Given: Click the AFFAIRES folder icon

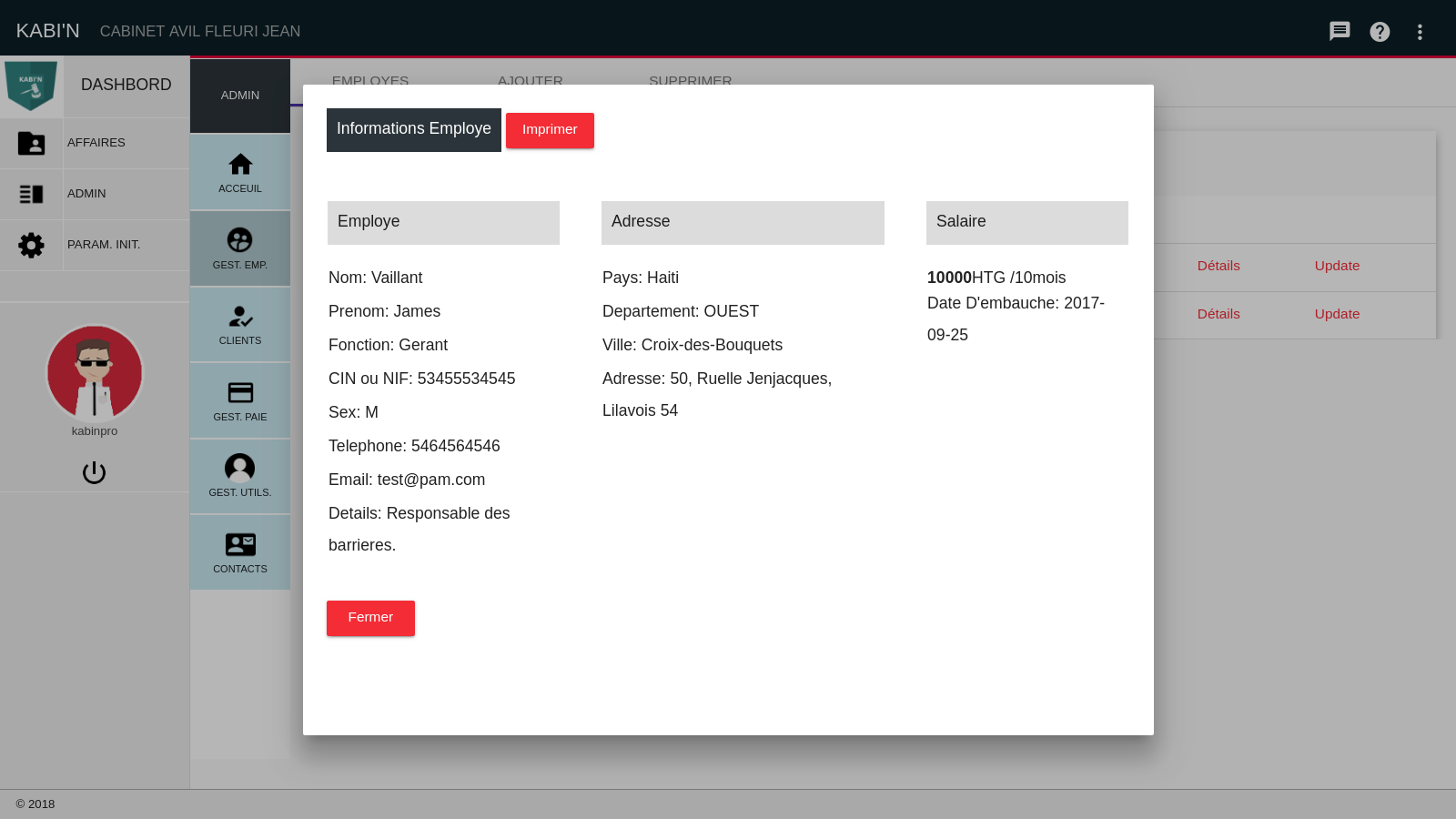Looking at the screenshot, I should pos(32,143).
